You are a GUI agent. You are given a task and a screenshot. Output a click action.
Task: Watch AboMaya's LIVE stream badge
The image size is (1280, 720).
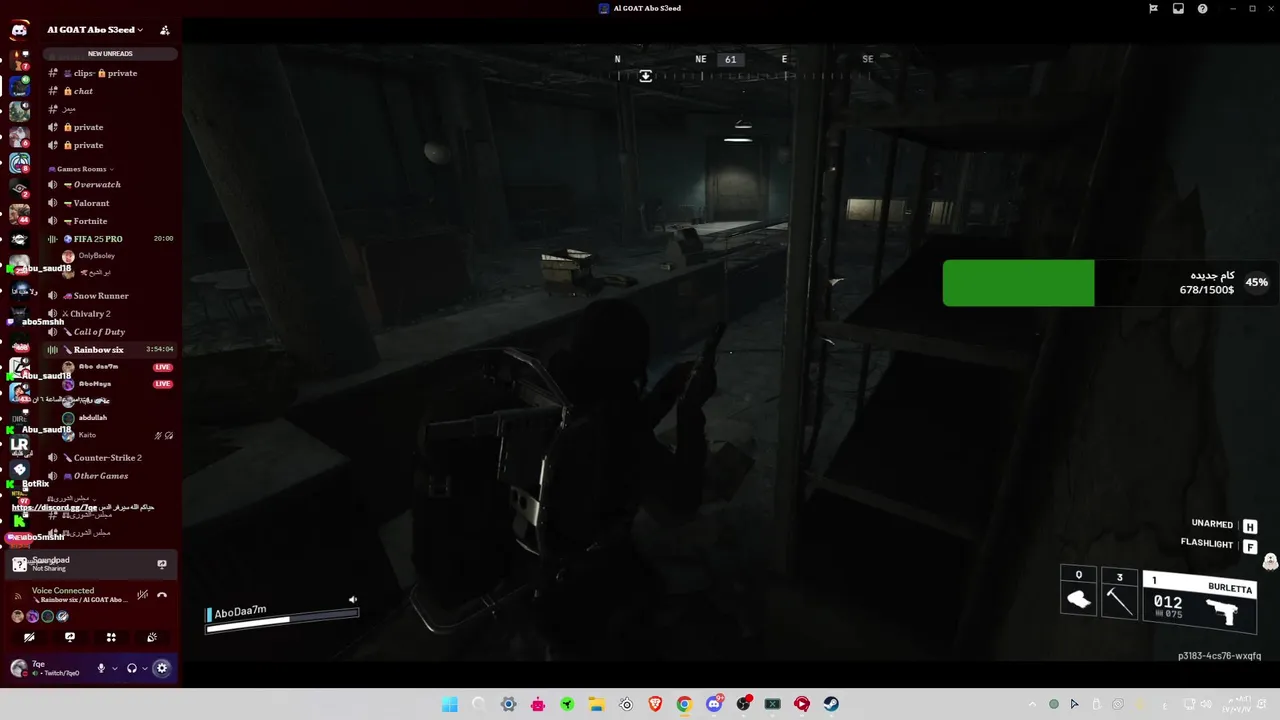pyautogui.click(x=163, y=384)
